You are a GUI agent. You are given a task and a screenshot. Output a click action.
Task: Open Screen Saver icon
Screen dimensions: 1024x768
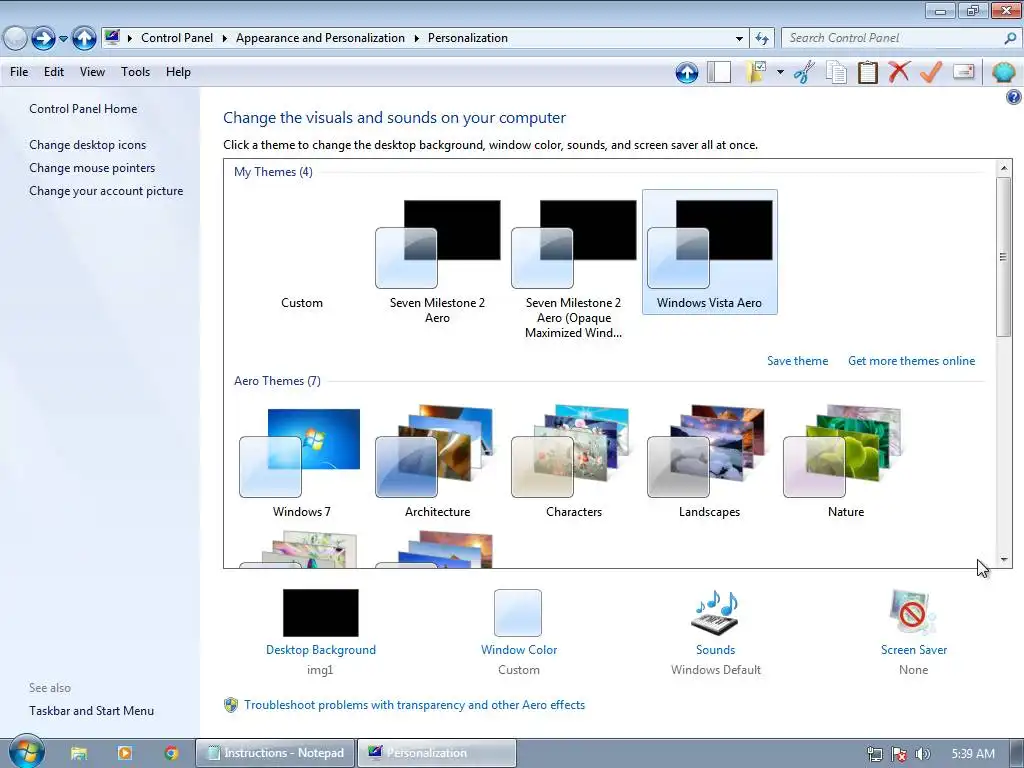(x=913, y=613)
